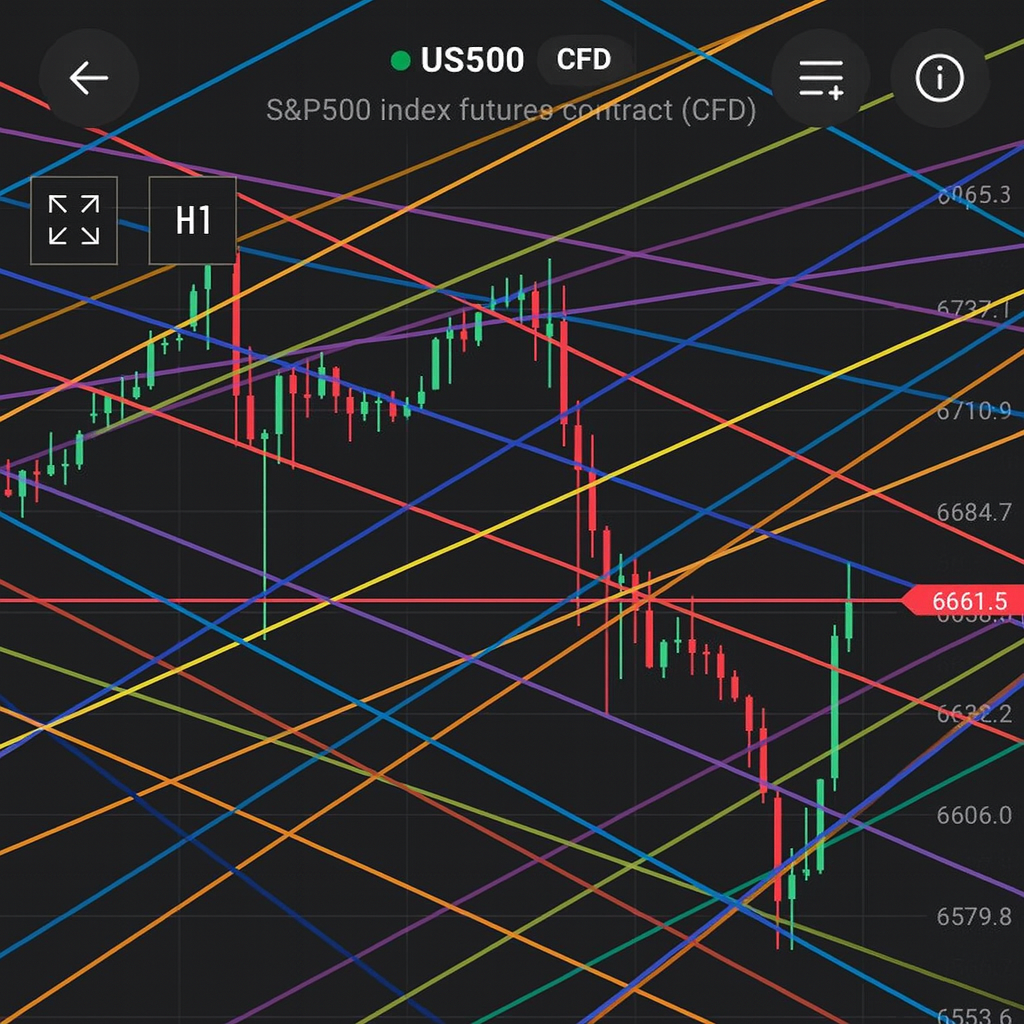This screenshot has width=1024, height=1024.
Task: Tap the back arrow icon
Action: (88, 78)
